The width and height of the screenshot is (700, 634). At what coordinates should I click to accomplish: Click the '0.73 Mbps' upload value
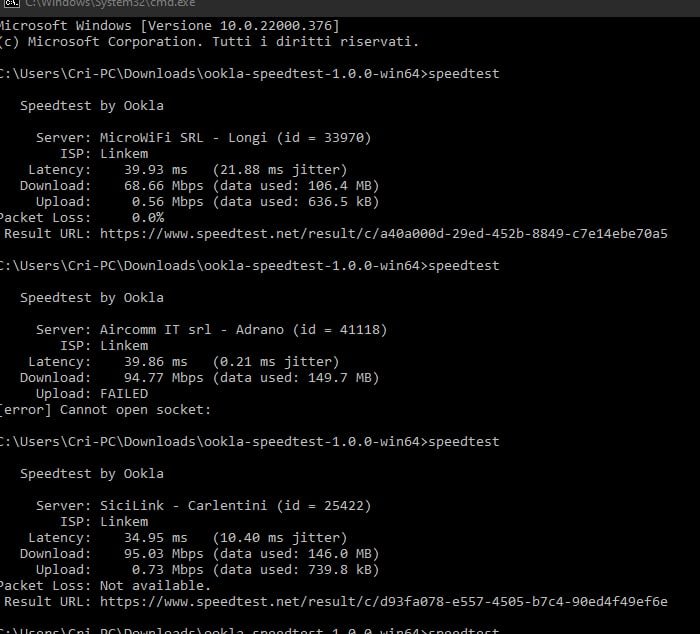click(x=167, y=570)
